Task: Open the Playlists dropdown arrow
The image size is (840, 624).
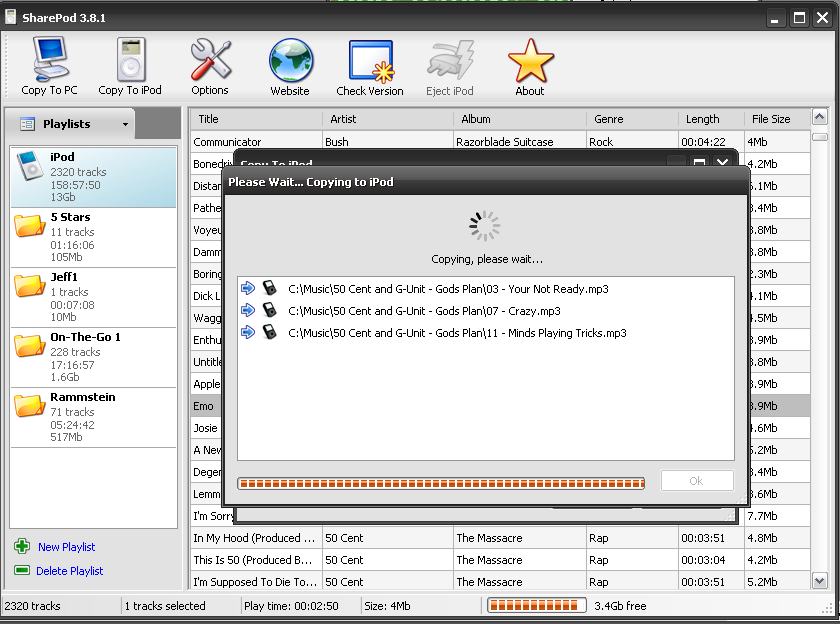Action: pos(125,124)
